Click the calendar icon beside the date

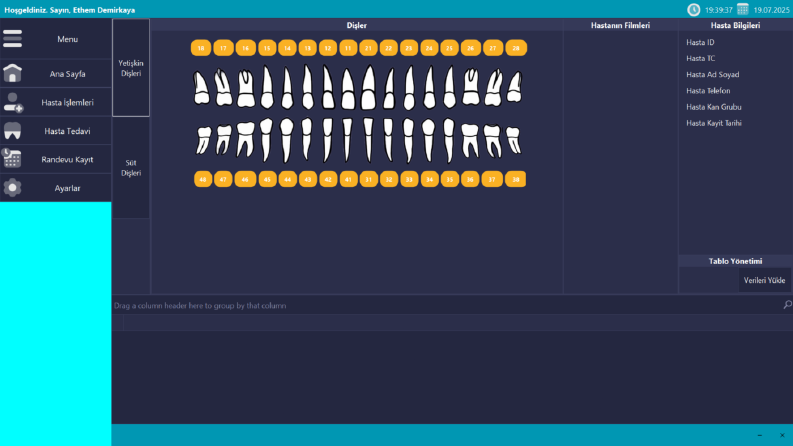point(742,10)
